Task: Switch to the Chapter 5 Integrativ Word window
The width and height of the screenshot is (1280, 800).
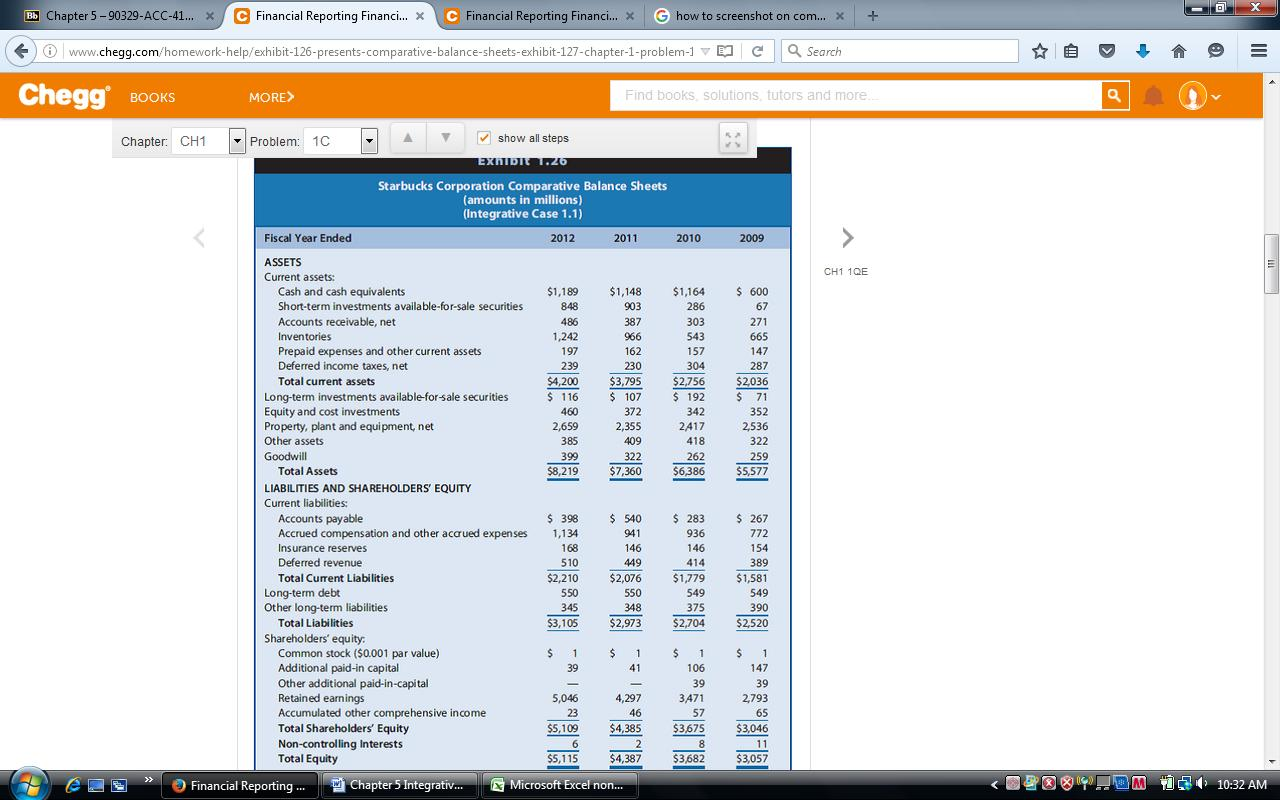Action: tap(400, 785)
